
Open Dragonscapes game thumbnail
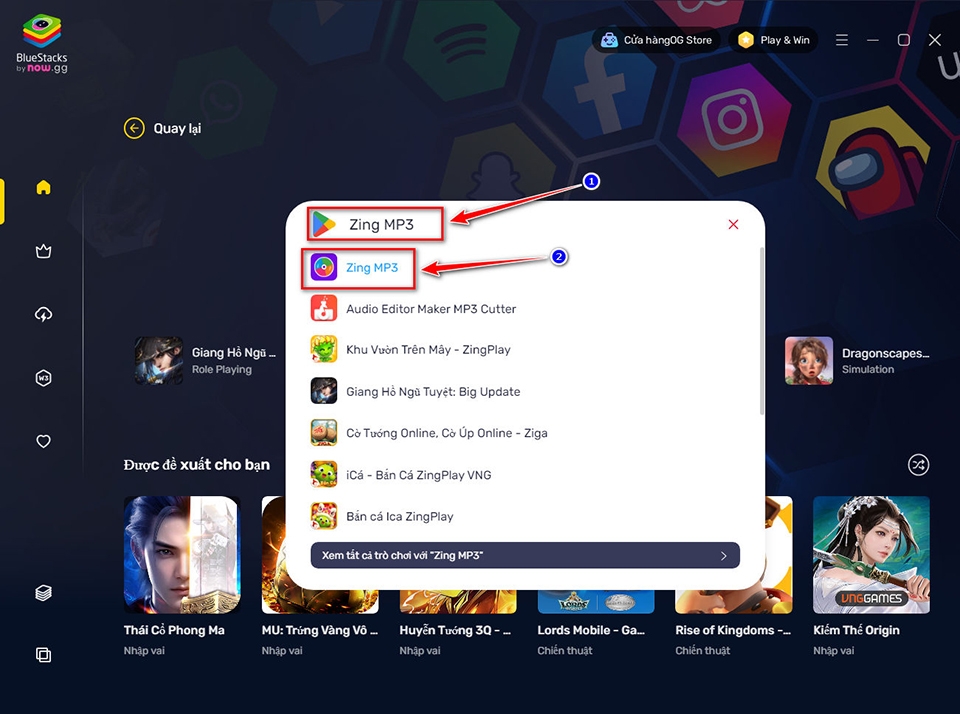(x=809, y=361)
